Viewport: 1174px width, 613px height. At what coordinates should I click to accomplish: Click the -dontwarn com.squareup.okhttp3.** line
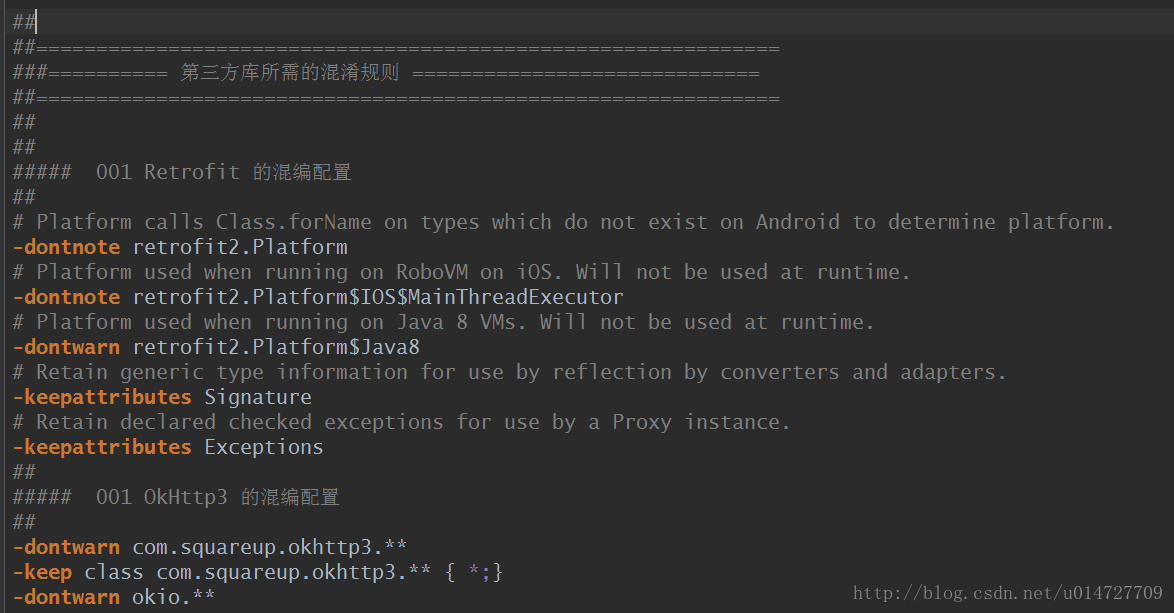(x=210, y=547)
